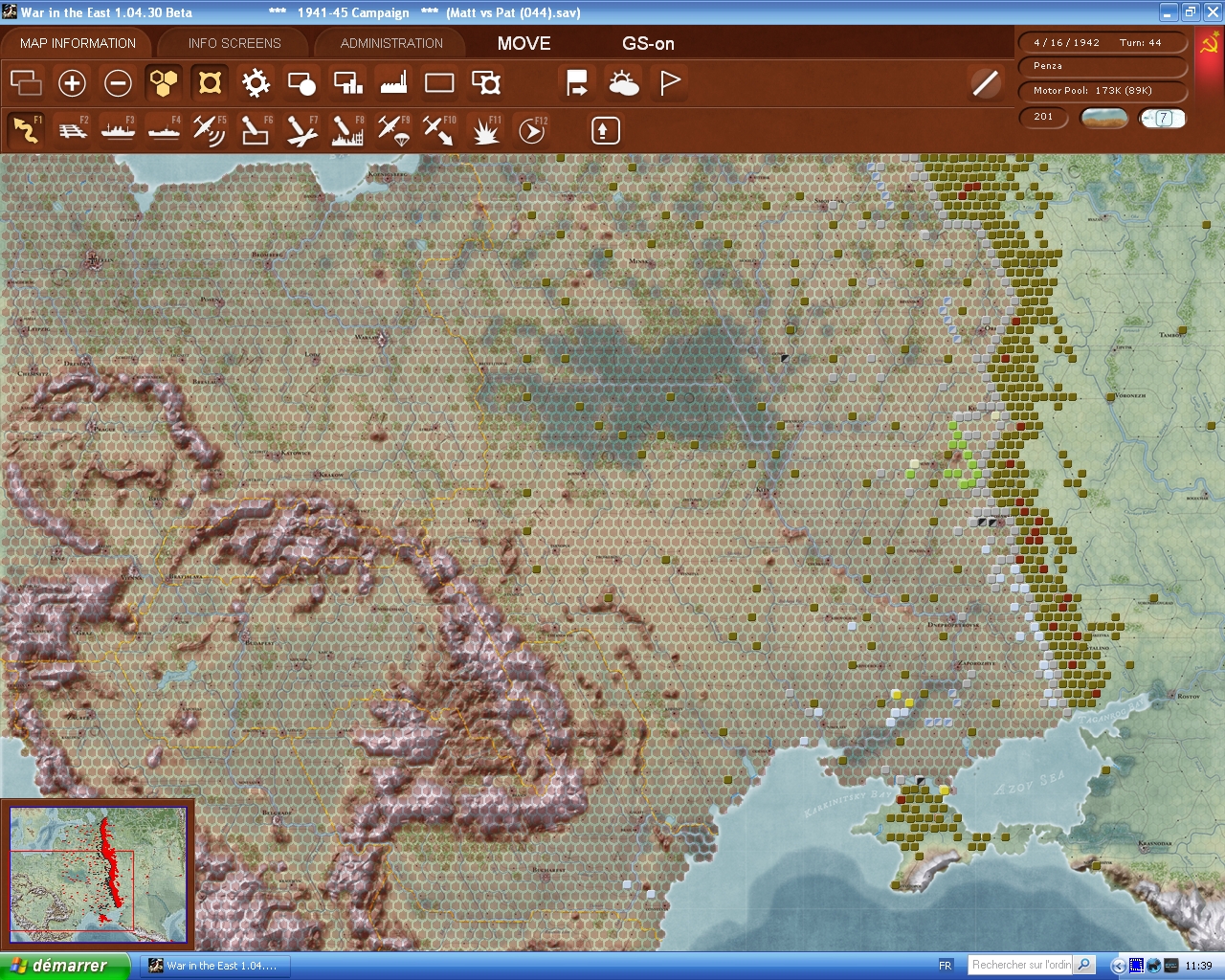Select the F10 air transfer mode icon
This screenshot has height=980, width=1225.
pos(439,130)
